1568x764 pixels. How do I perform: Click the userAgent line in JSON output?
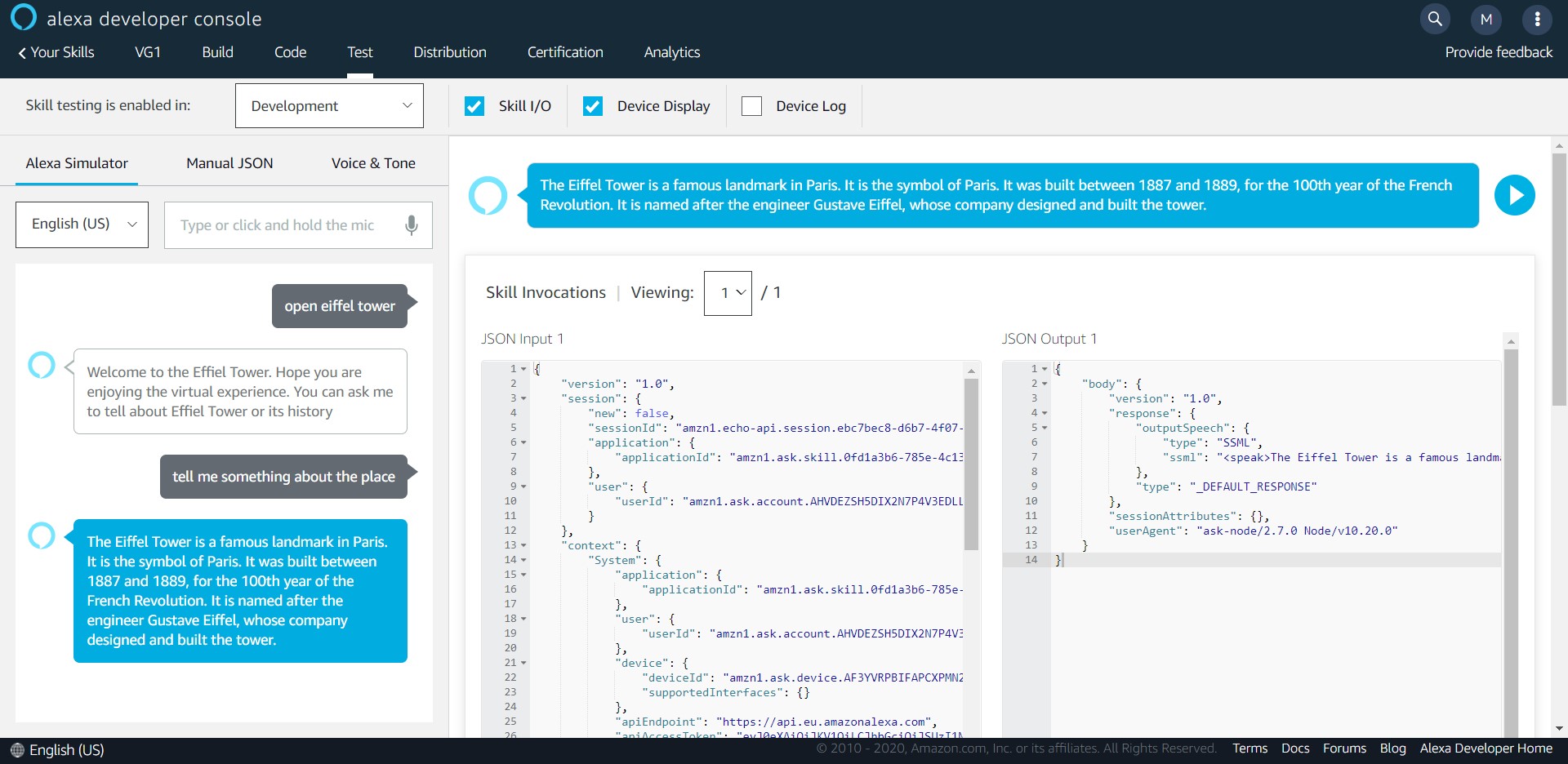pyautogui.click(x=1253, y=531)
